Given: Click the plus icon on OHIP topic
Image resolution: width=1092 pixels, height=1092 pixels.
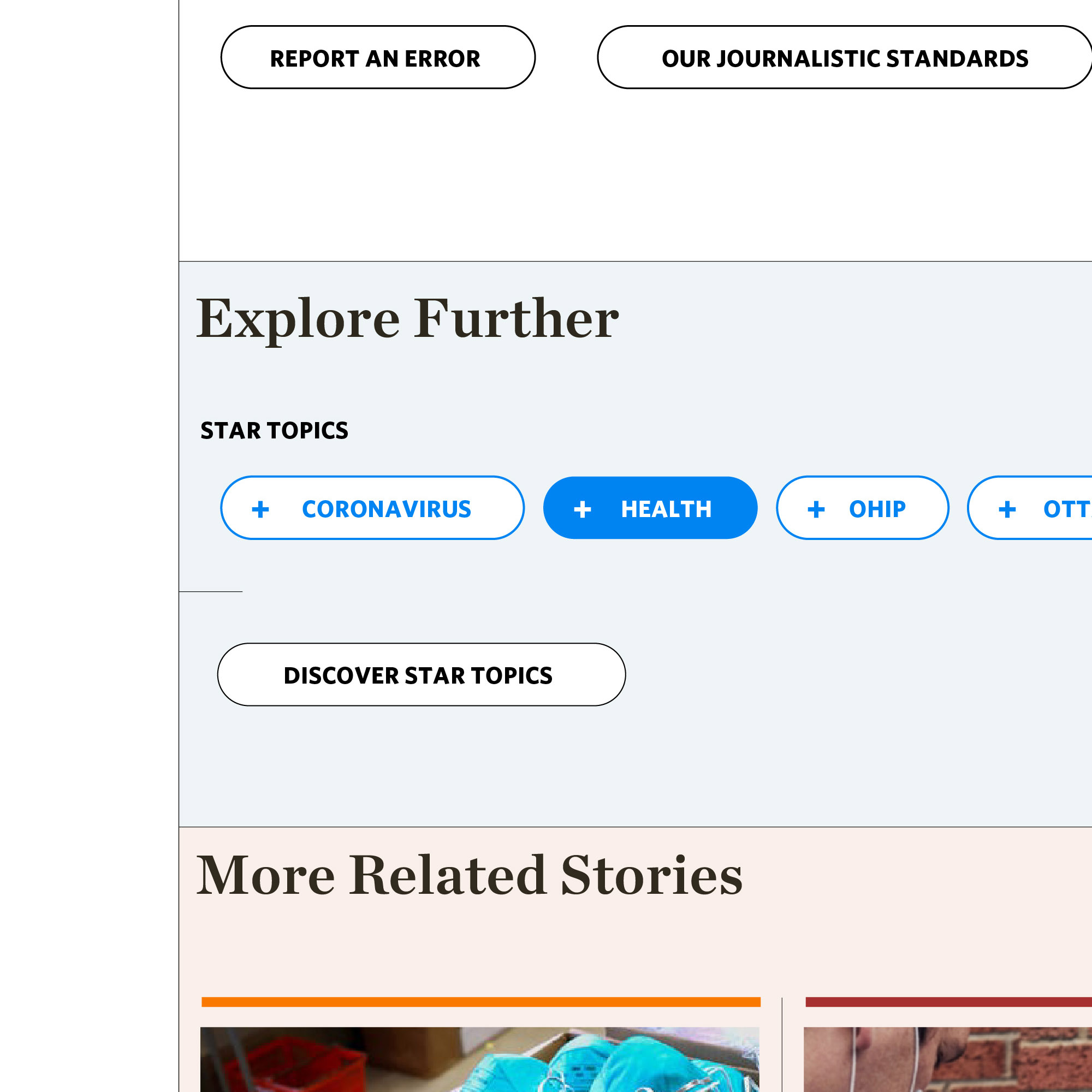Looking at the screenshot, I should (816, 509).
